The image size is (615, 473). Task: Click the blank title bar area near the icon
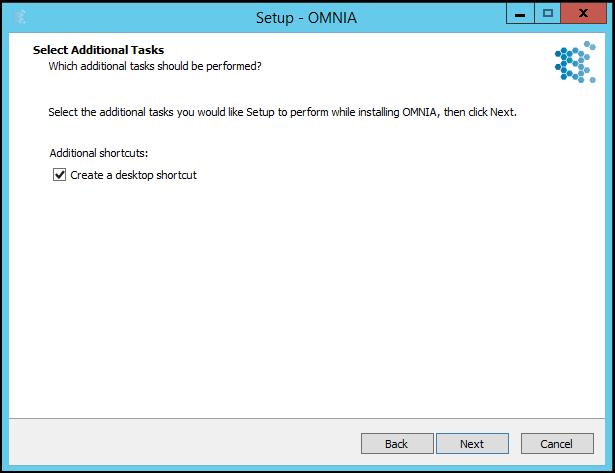tap(137, 17)
